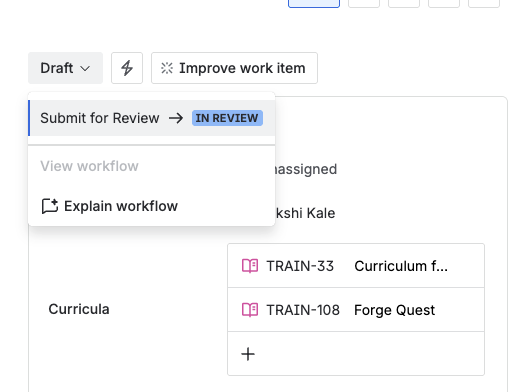Click the IN REVIEW status badge
This screenshot has height=392, width=520.
tap(227, 118)
